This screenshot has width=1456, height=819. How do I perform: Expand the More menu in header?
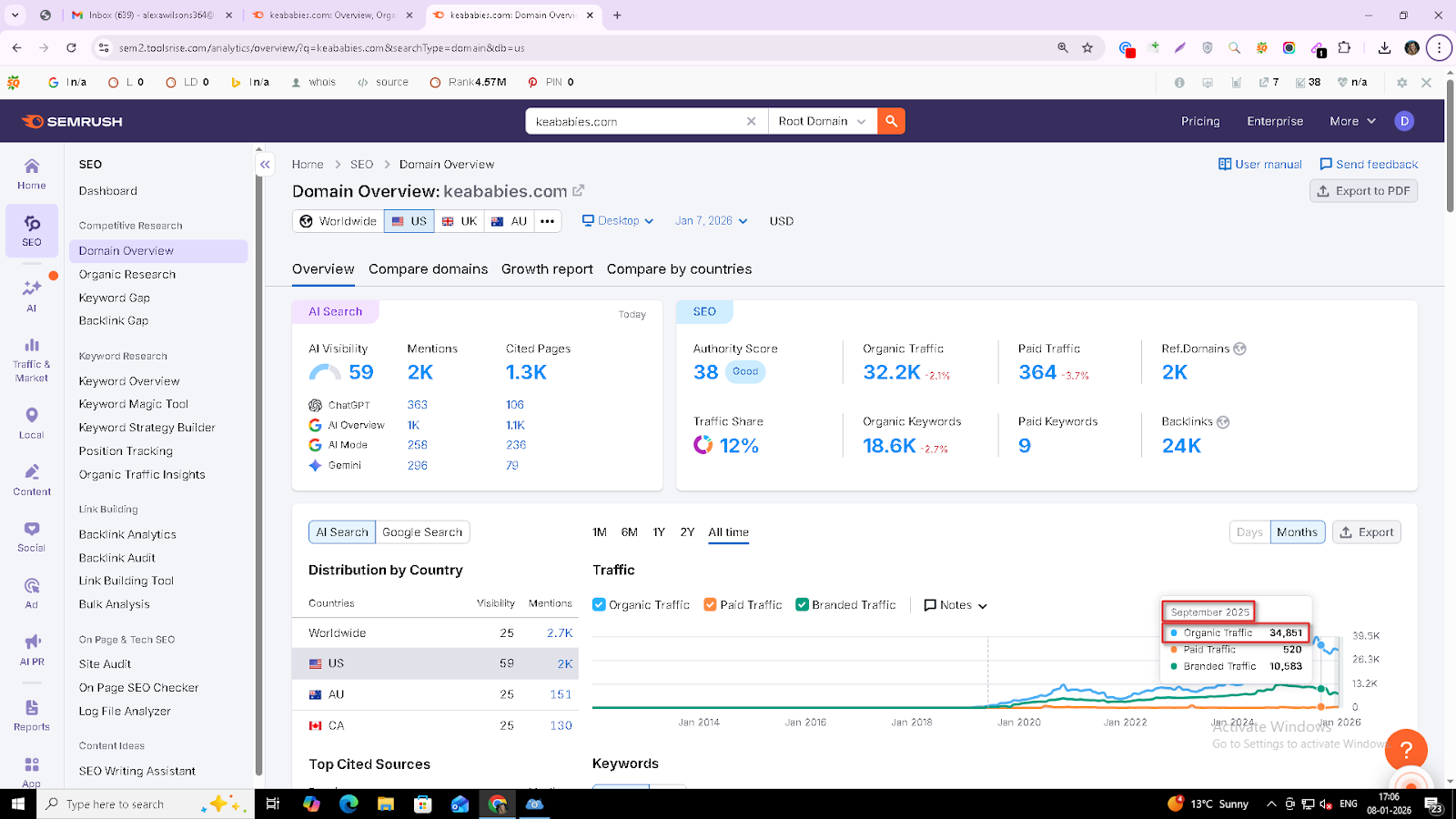coord(1352,121)
